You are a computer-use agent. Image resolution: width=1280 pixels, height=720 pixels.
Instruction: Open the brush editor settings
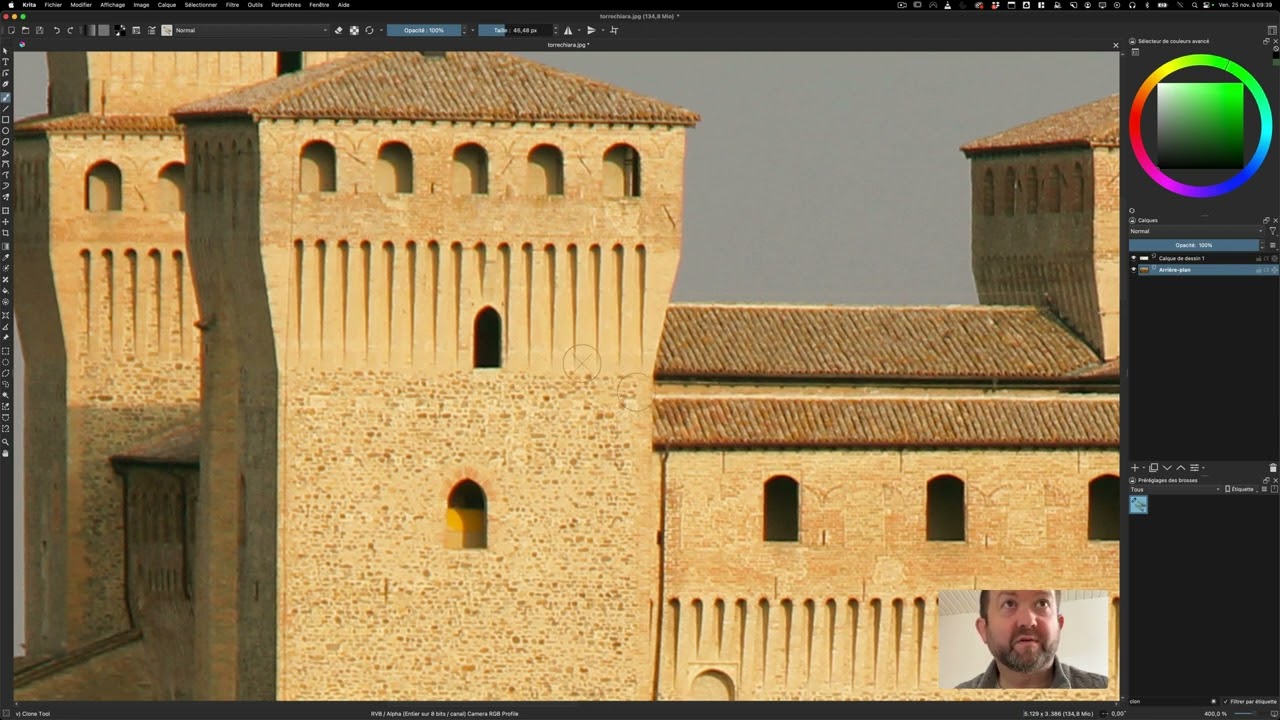(x=136, y=30)
